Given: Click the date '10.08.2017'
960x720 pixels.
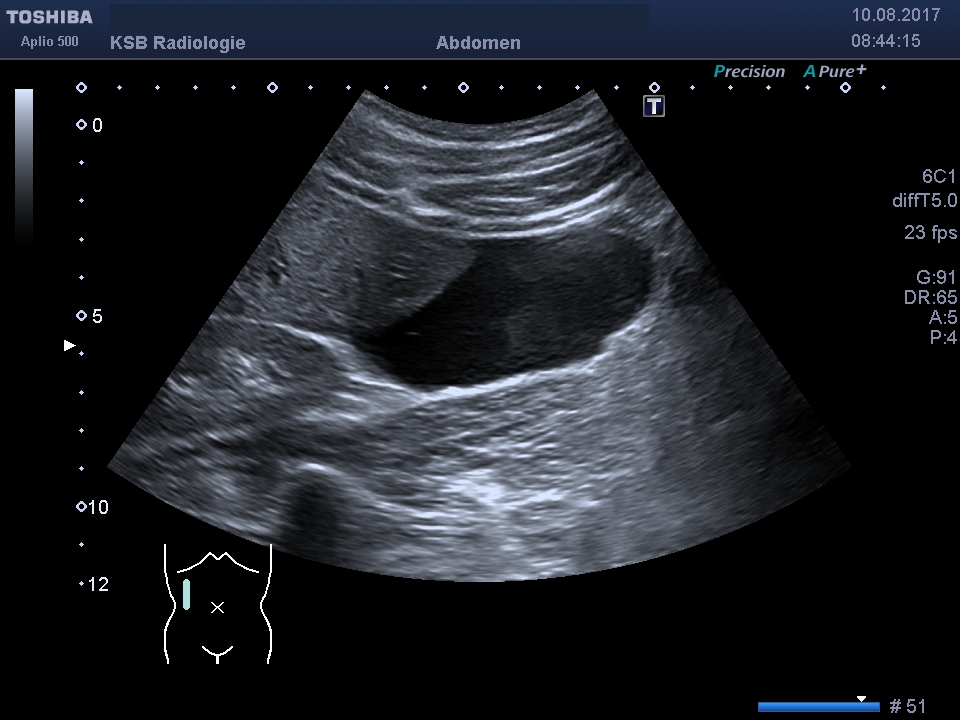Looking at the screenshot, I should [896, 15].
